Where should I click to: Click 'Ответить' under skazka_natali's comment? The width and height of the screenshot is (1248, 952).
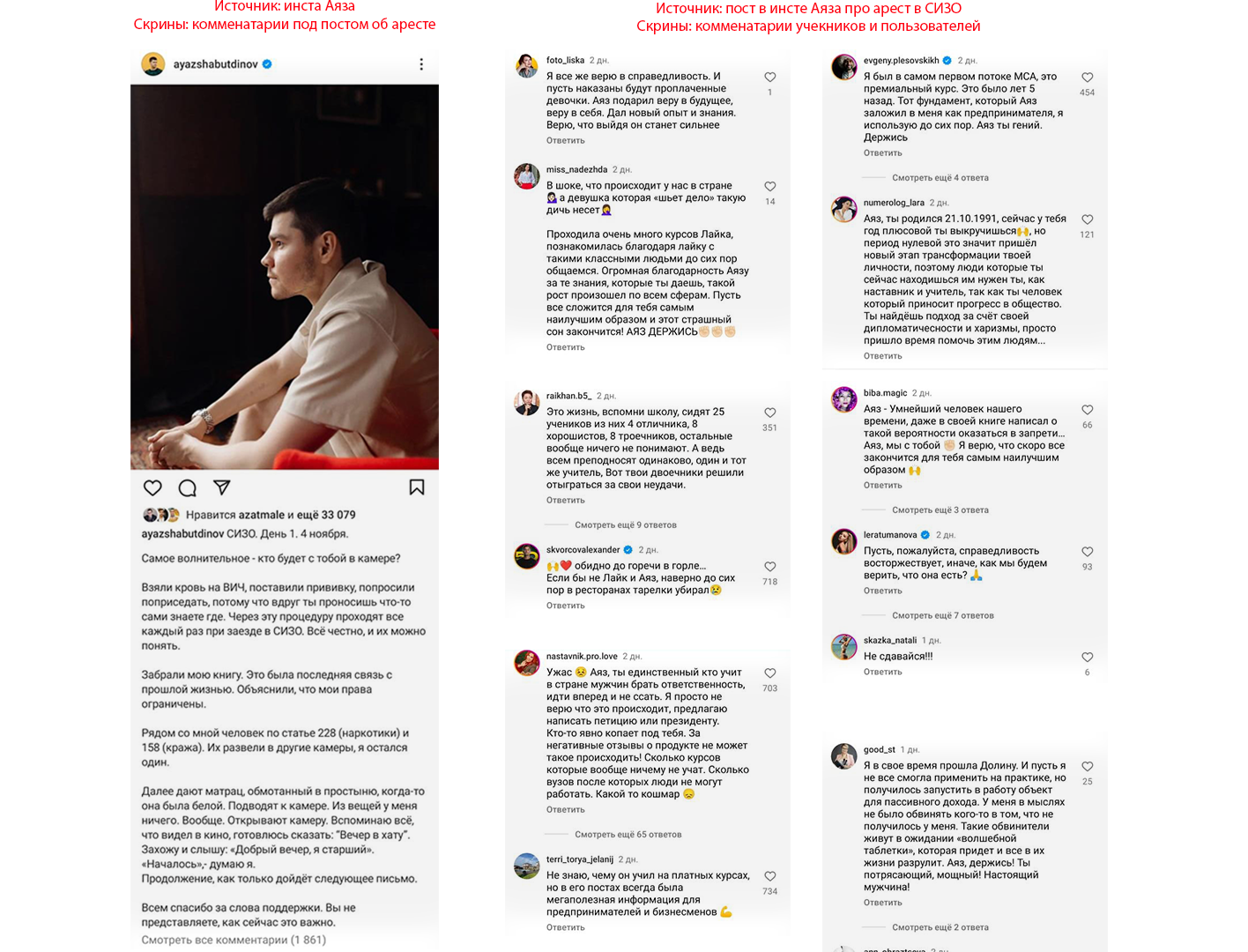[883, 672]
